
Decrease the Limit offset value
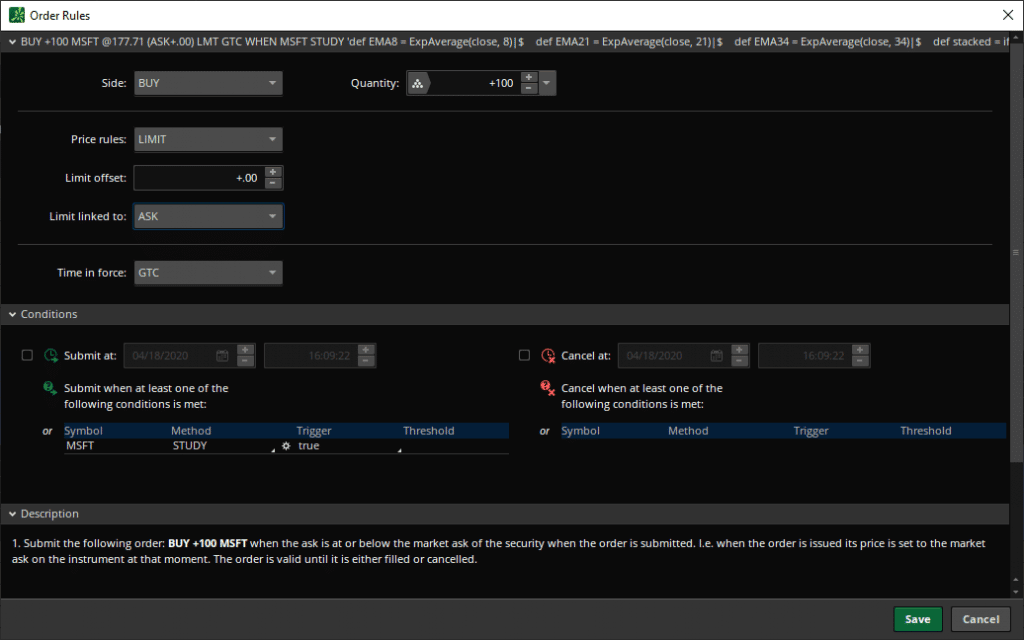(273, 184)
